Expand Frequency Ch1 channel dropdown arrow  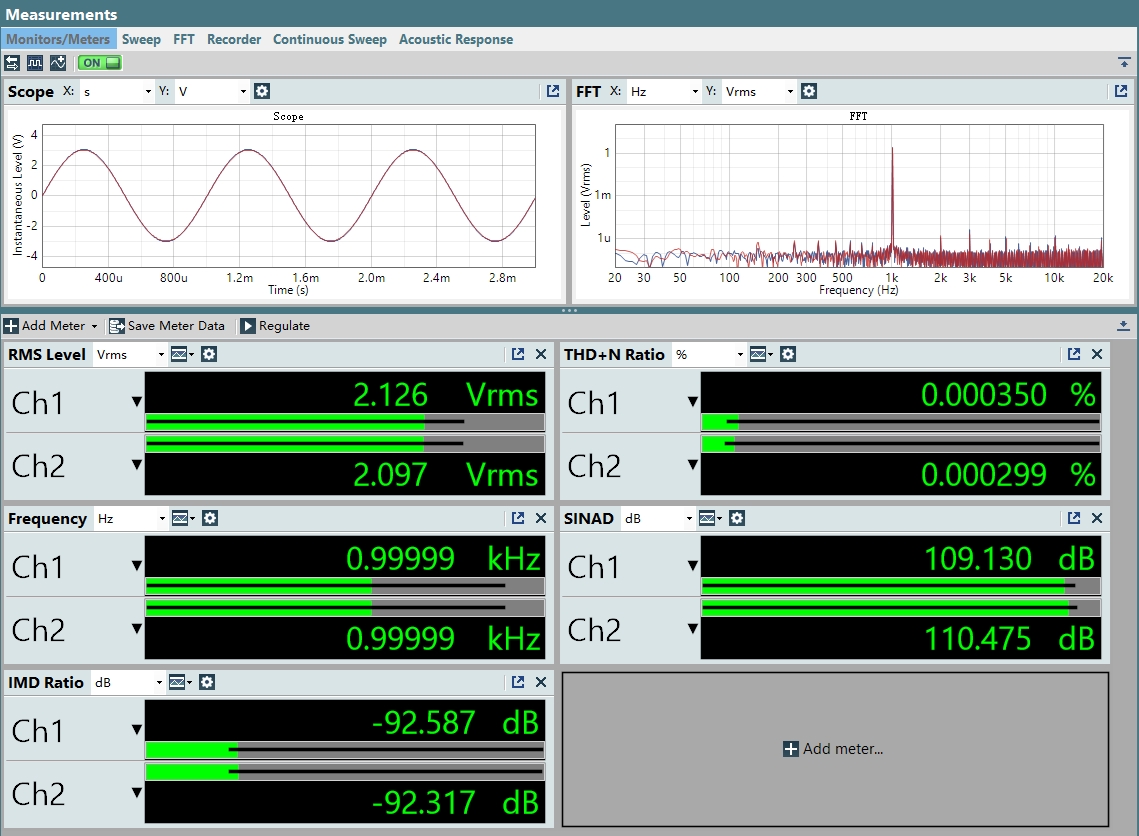click(x=136, y=565)
